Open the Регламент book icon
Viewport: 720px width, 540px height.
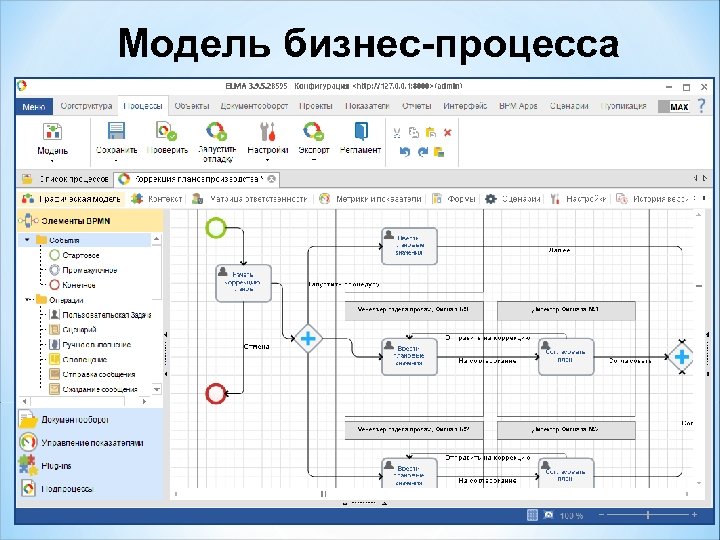tap(361, 131)
